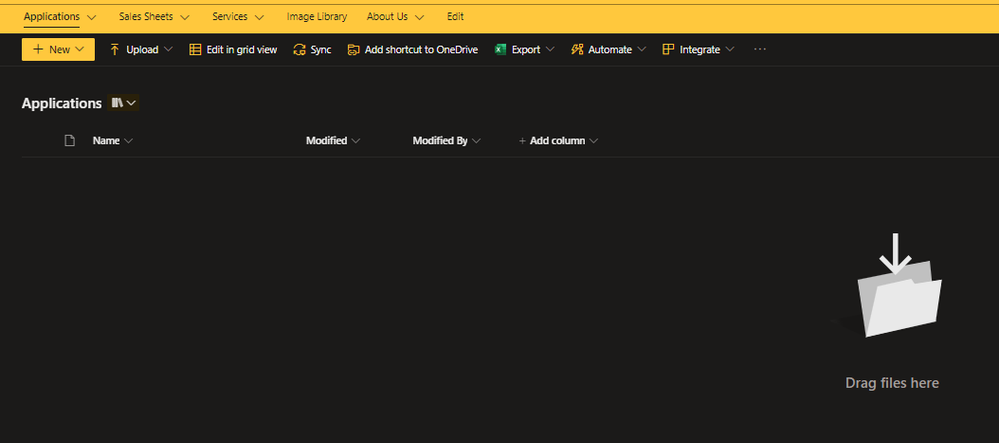The height and width of the screenshot is (443, 999).
Task: Open the Services navigation item
Action: [x=230, y=17]
